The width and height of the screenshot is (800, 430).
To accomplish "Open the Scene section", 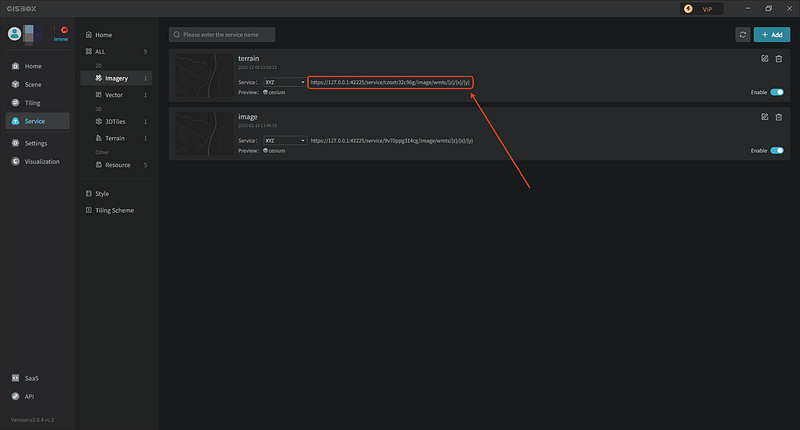I will pos(37,85).
